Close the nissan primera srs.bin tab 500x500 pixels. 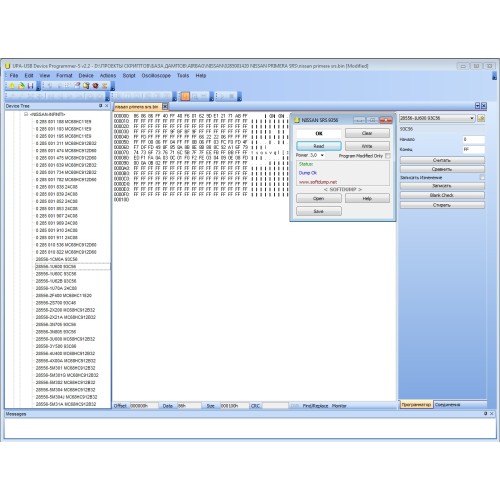pos(165,107)
